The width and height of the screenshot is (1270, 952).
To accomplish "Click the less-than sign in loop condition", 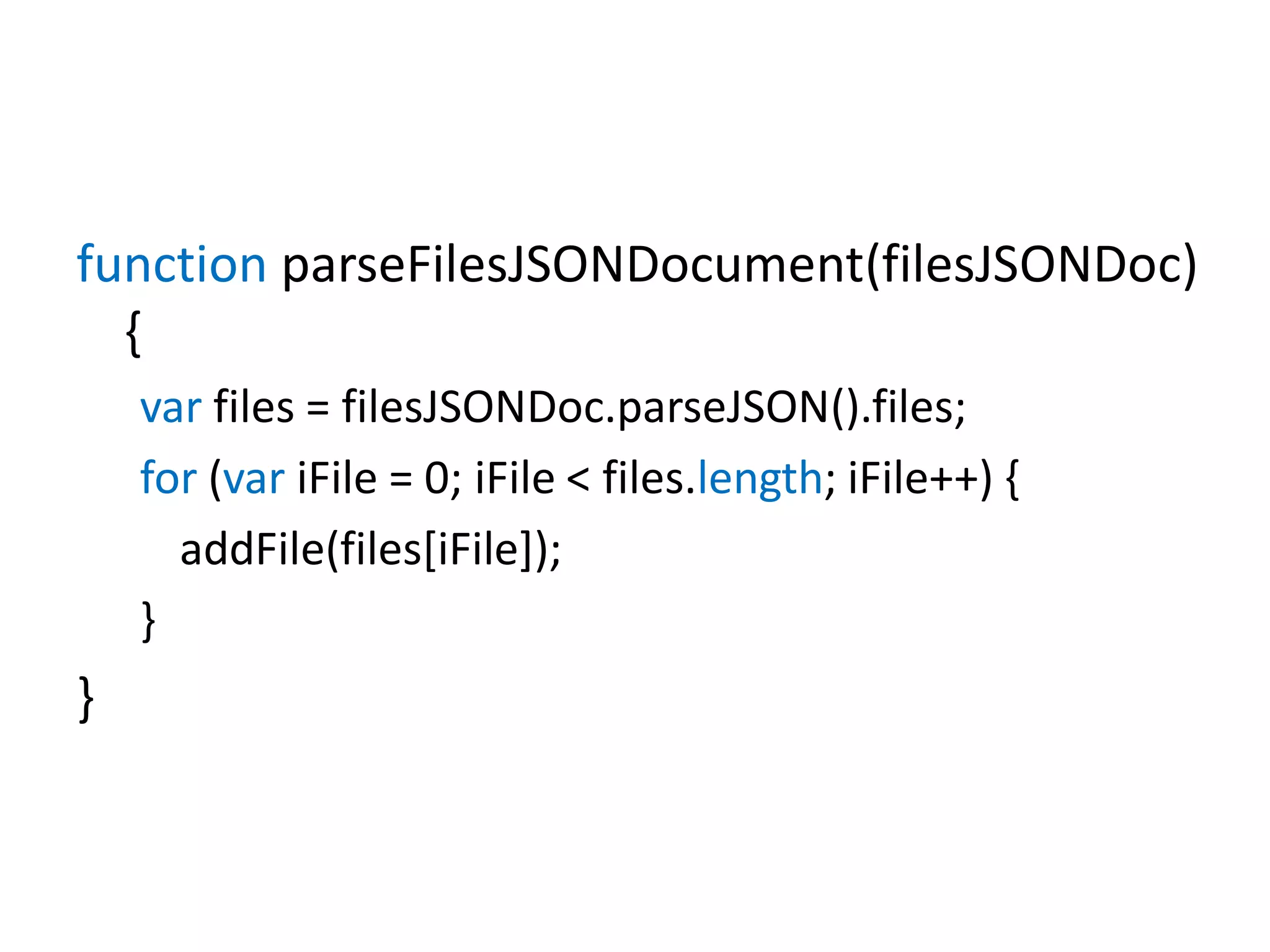I will click(579, 479).
